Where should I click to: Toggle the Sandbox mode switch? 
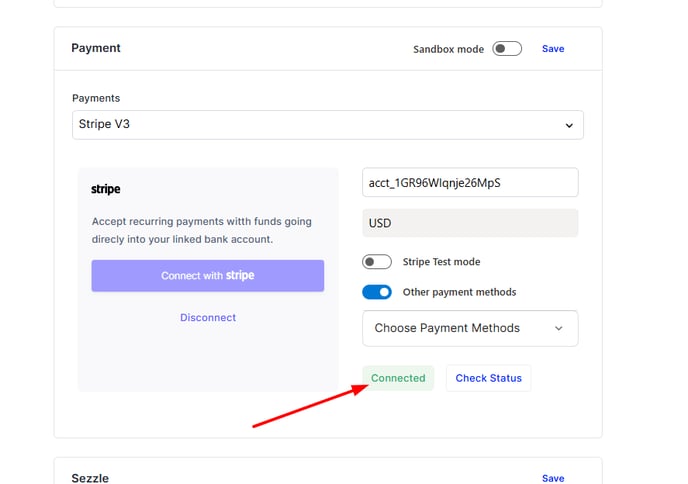point(507,49)
